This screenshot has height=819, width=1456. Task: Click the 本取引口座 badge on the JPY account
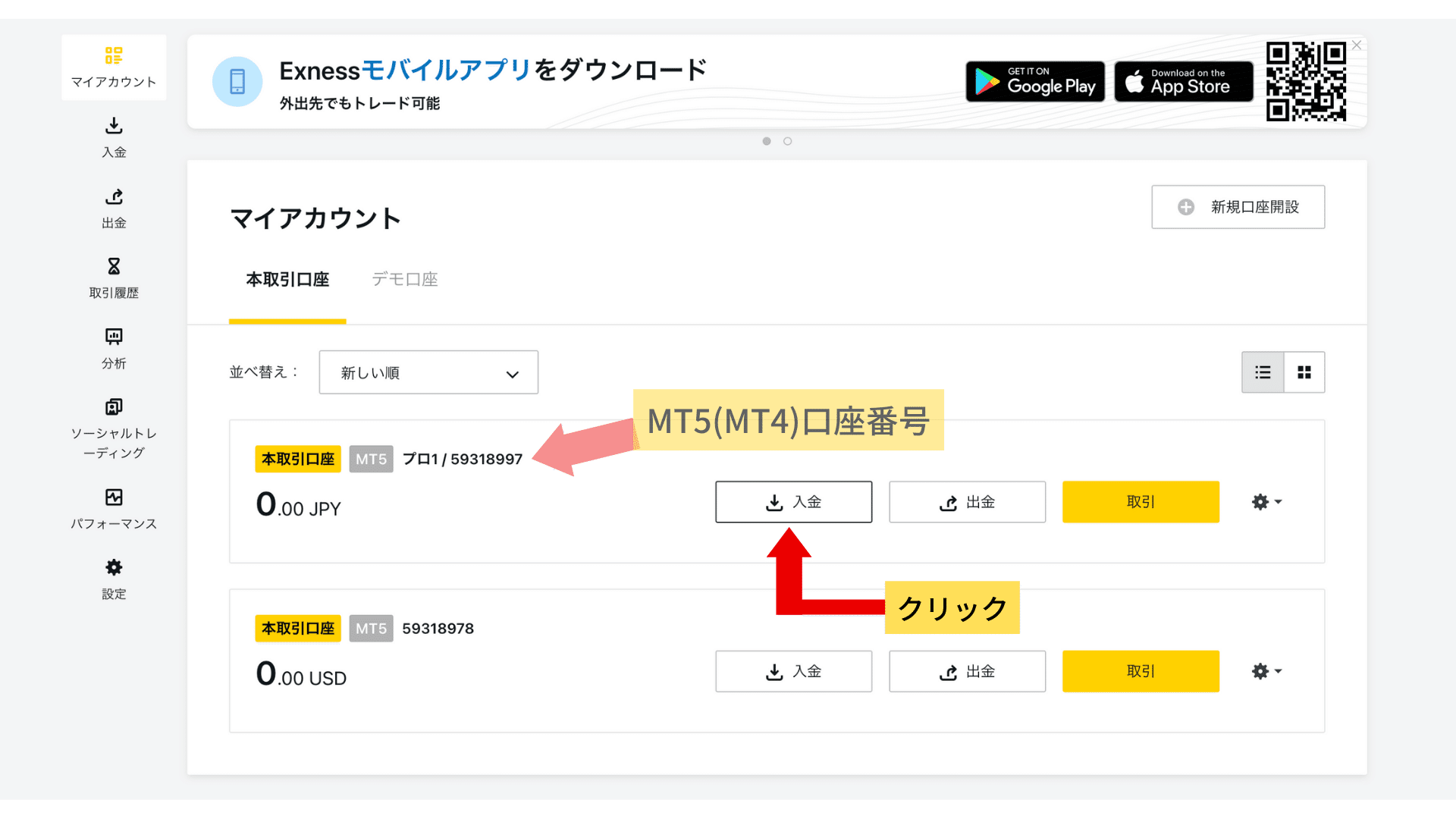[x=298, y=460]
